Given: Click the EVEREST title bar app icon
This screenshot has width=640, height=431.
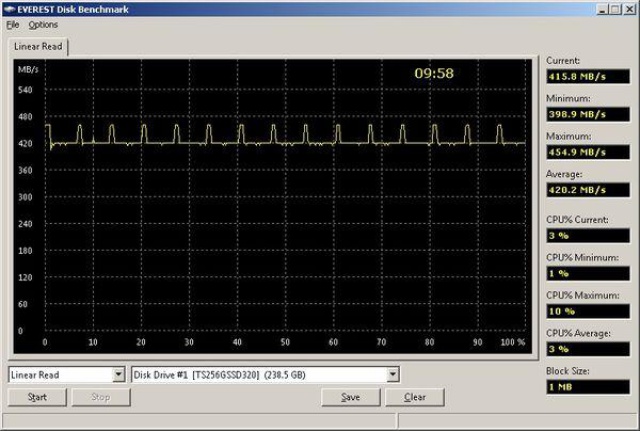Looking at the screenshot, I should [x=9, y=9].
